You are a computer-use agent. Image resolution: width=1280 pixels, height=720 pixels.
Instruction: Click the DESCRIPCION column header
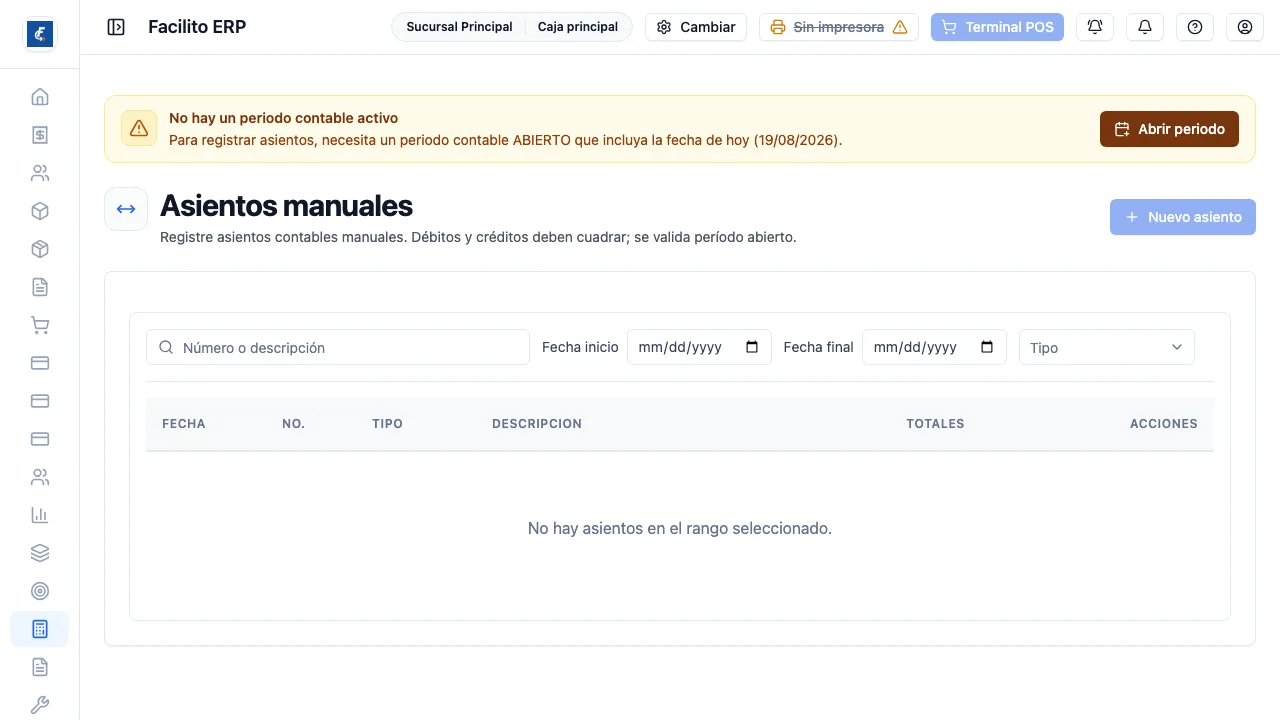tap(537, 424)
